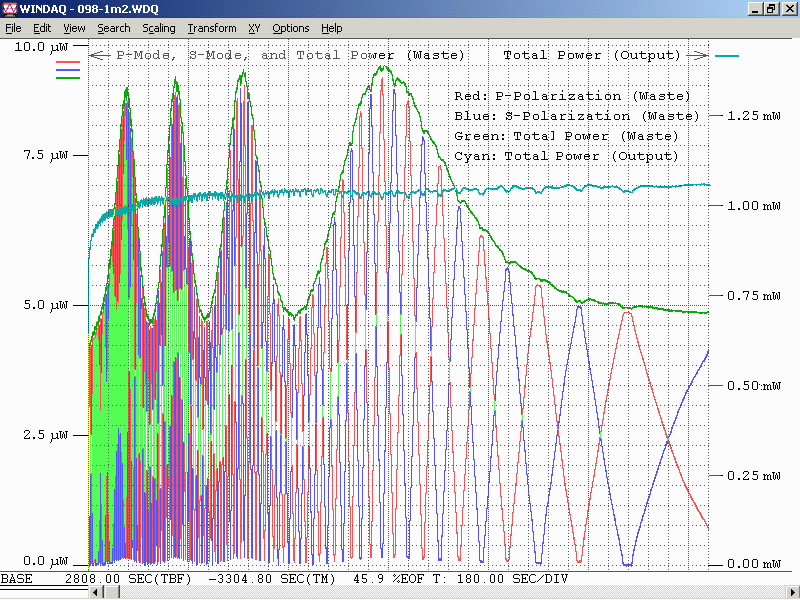This screenshot has width=800, height=600.
Task: Click the horizontal scrollbar right arrow
Action: tap(792, 593)
